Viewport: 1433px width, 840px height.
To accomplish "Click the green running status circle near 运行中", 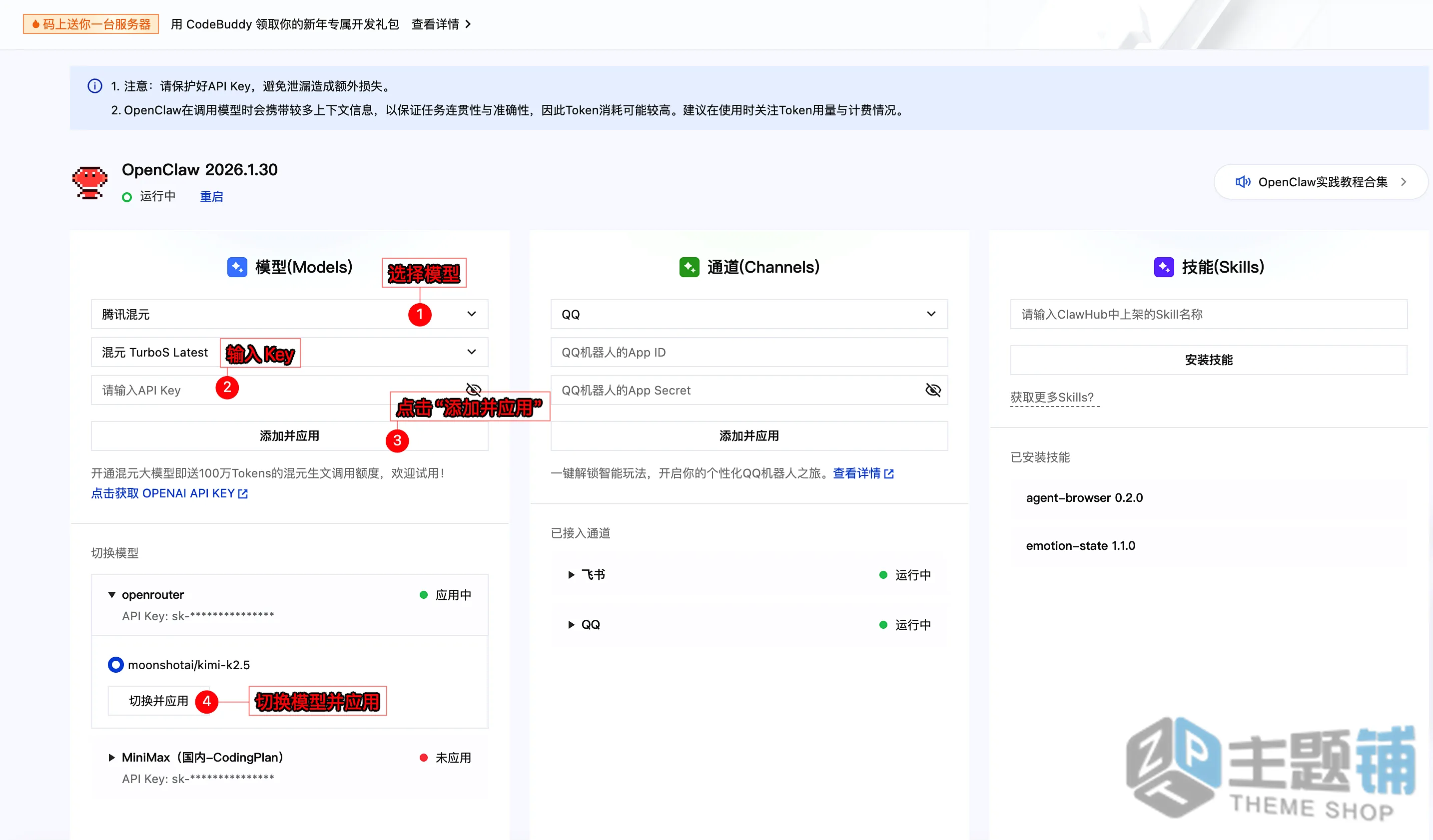I will 127,197.
